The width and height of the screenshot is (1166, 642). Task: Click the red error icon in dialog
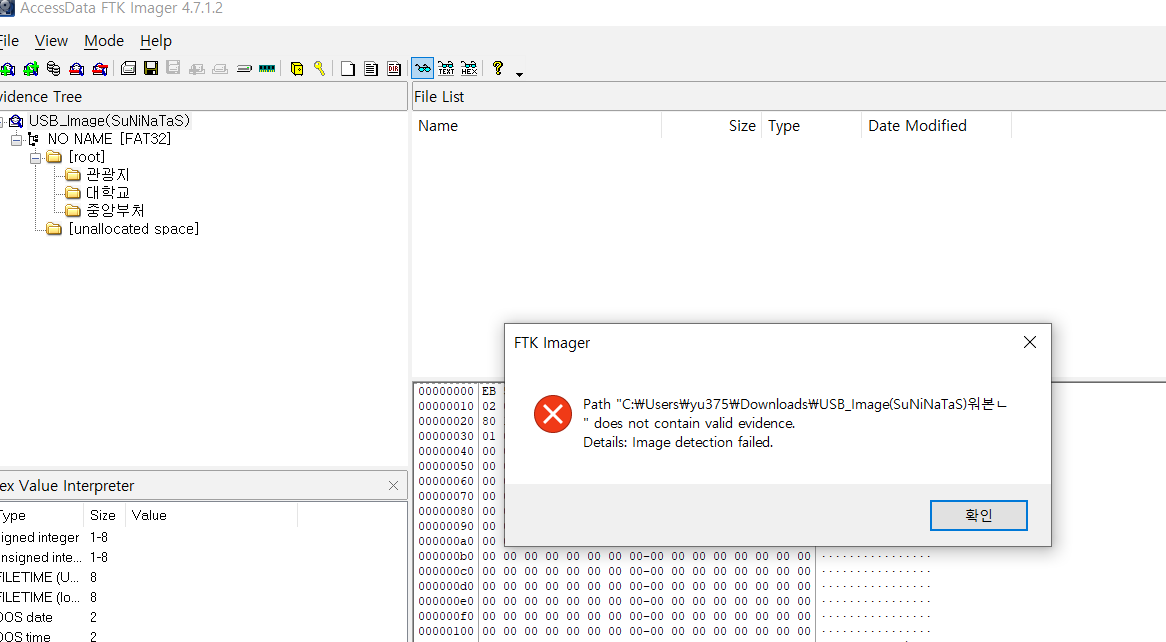coord(553,414)
